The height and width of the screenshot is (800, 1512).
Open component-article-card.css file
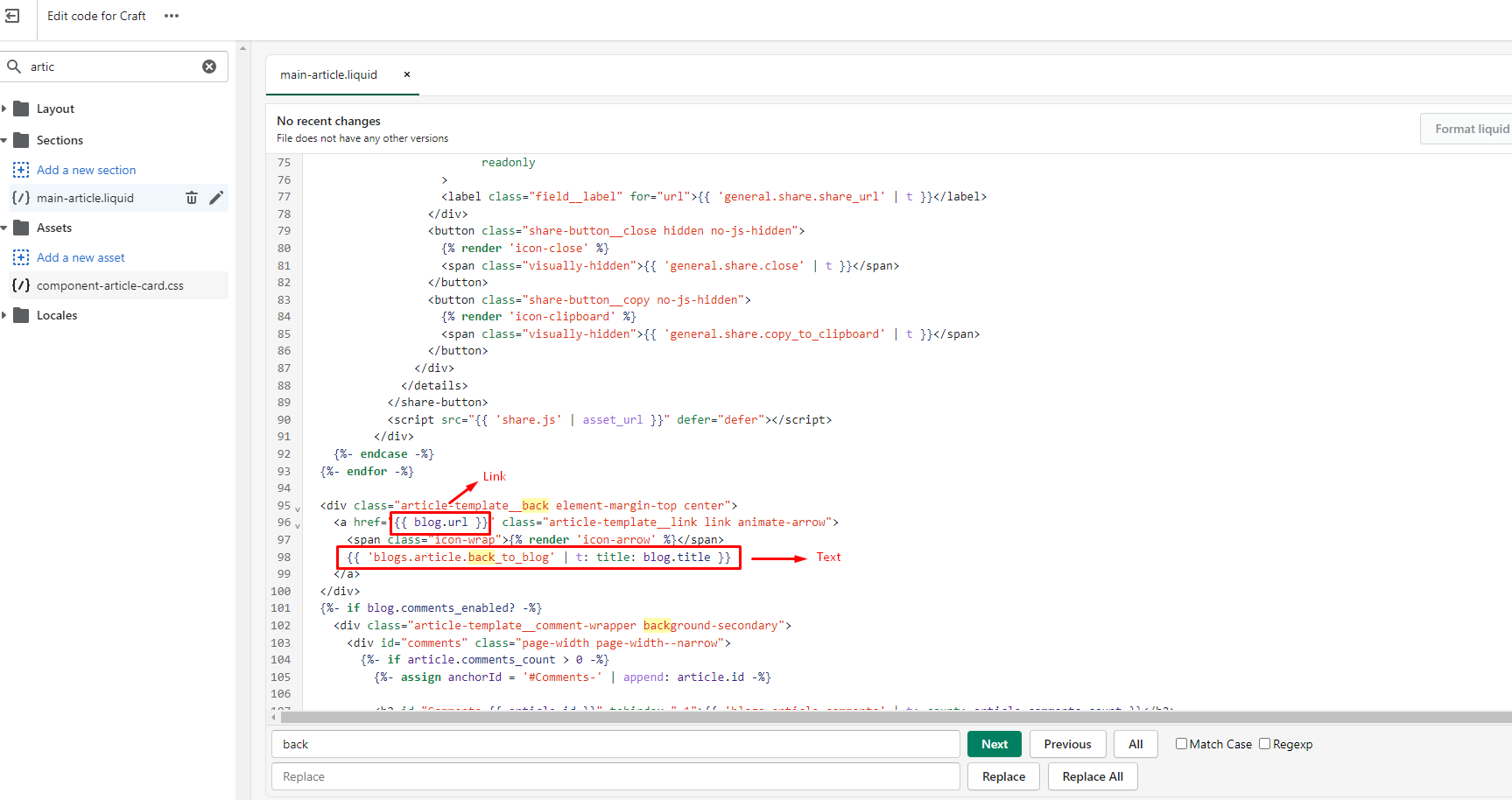point(110,285)
